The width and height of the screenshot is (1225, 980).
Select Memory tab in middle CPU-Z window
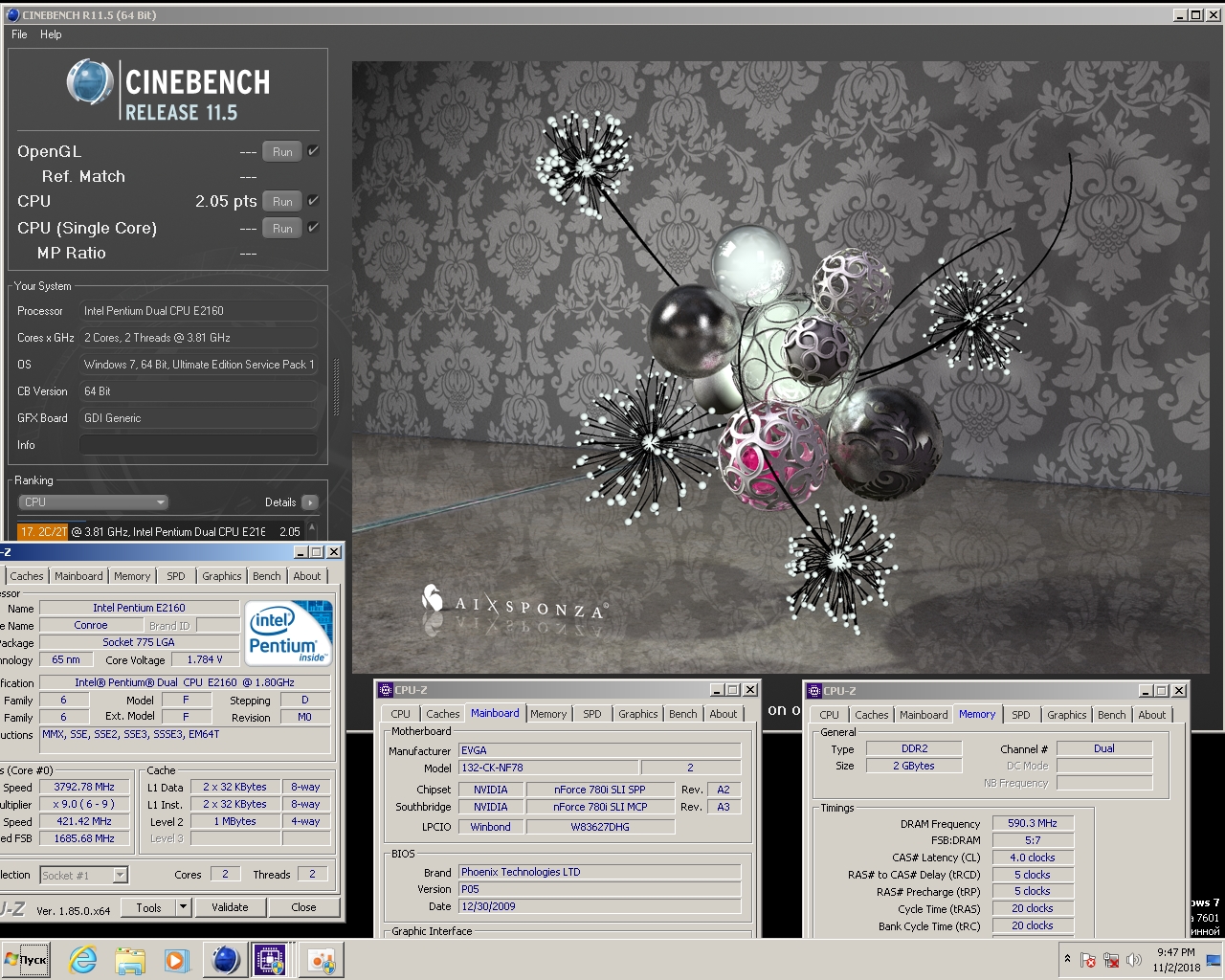548,714
